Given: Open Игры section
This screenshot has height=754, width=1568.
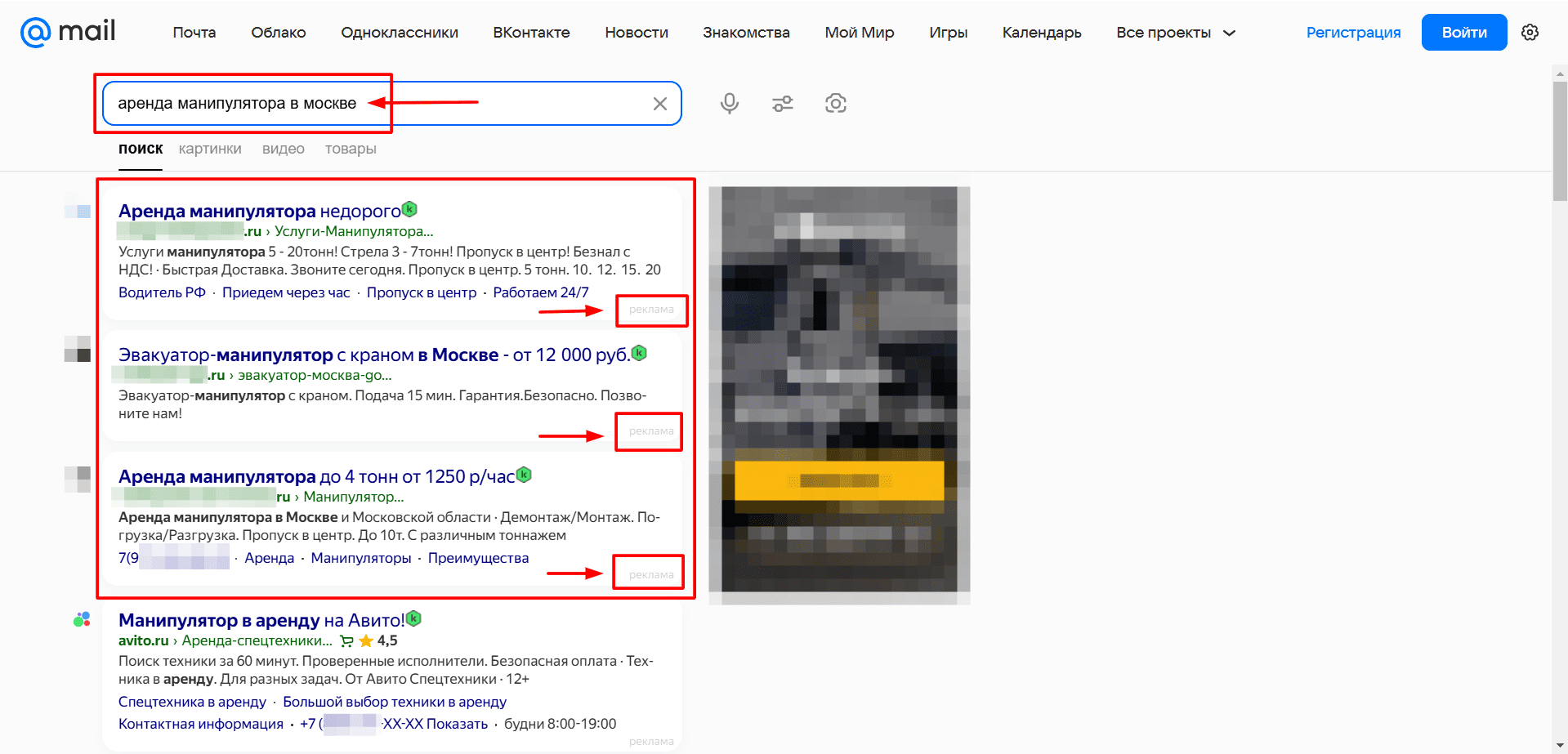Looking at the screenshot, I should [x=948, y=33].
